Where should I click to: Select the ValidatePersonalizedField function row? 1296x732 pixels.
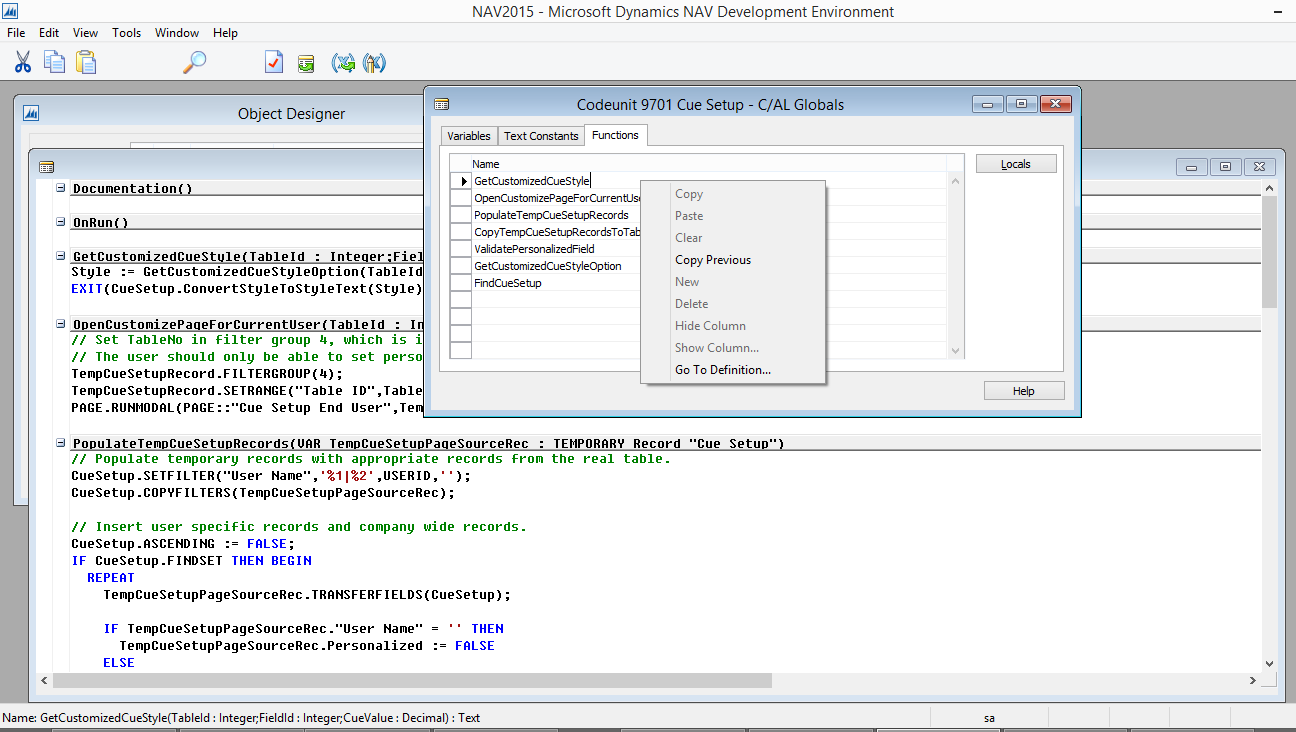[556, 249]
